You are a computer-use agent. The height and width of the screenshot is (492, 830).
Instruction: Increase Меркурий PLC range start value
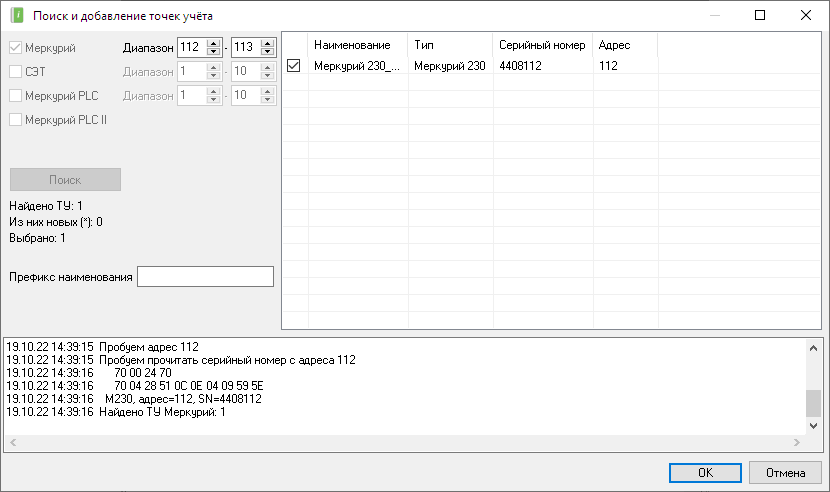point(213,91)
